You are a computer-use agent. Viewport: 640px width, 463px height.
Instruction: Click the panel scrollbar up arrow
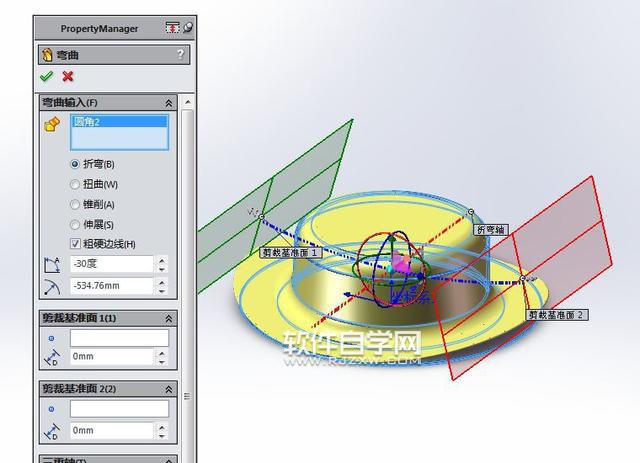pos(187,102)
